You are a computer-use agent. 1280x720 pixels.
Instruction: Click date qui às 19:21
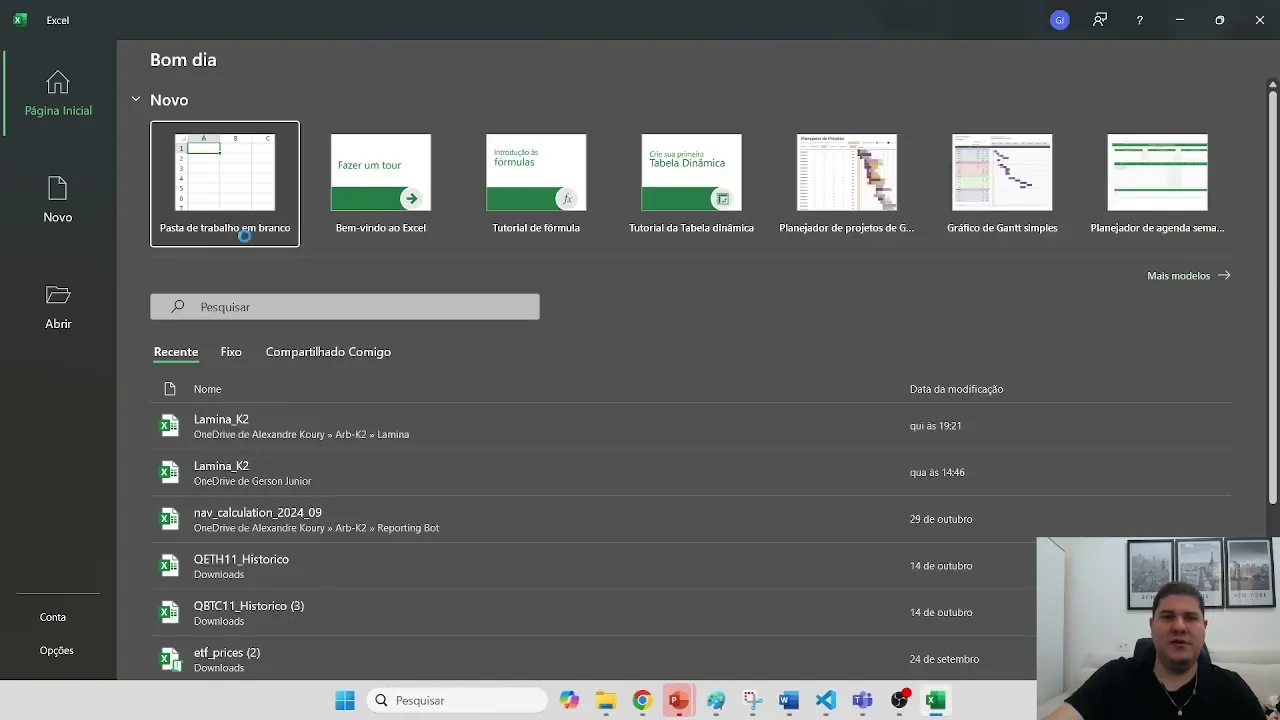936,426
